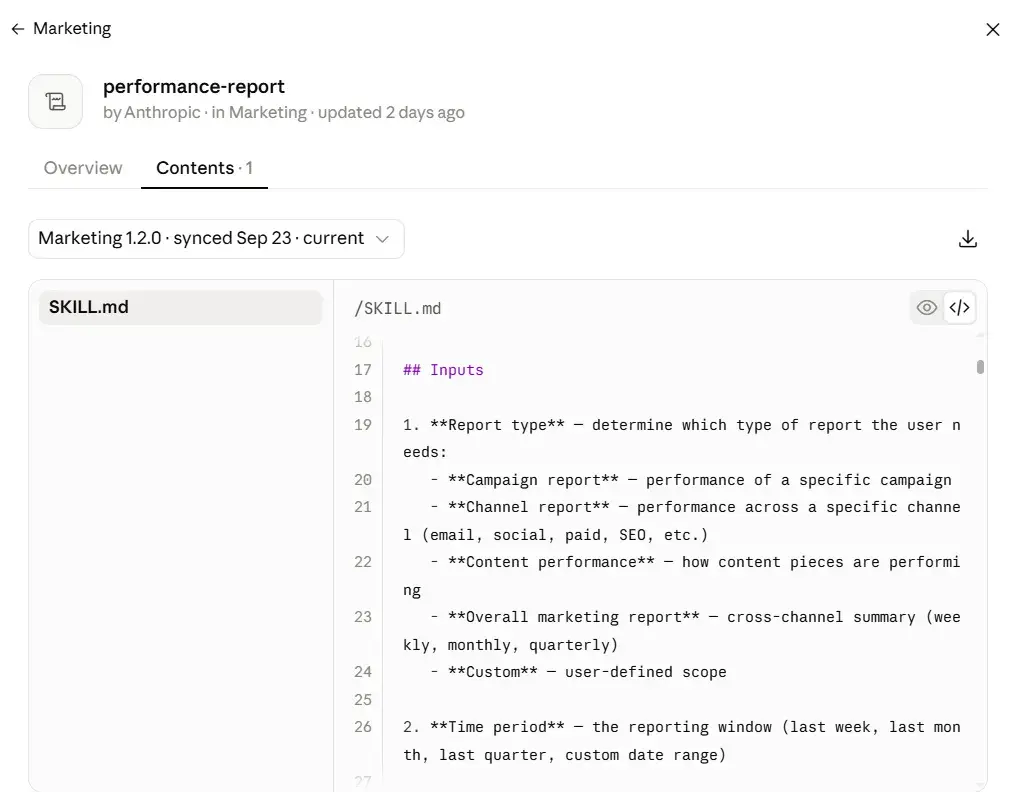The width and height of the screenshot is (1023, 792).
Task: Click the 'updated 2 days ago' subtitle text
Action: tap(391, 112)
